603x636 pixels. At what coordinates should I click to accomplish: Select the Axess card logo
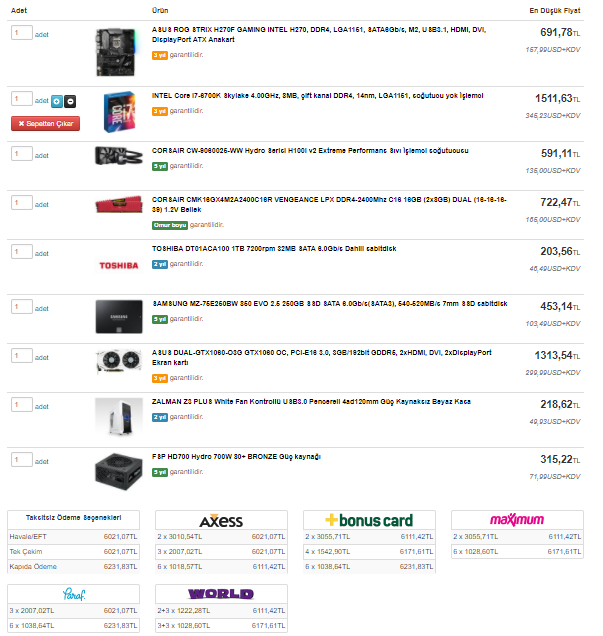coord(221,521)
